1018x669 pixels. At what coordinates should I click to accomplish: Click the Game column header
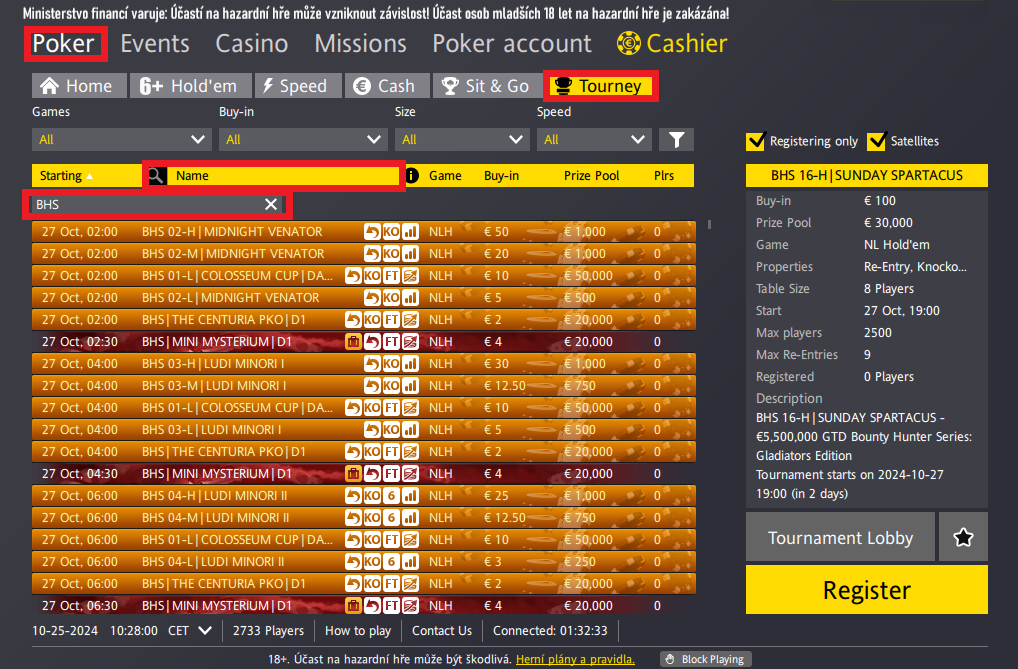[x=445, y=175]
